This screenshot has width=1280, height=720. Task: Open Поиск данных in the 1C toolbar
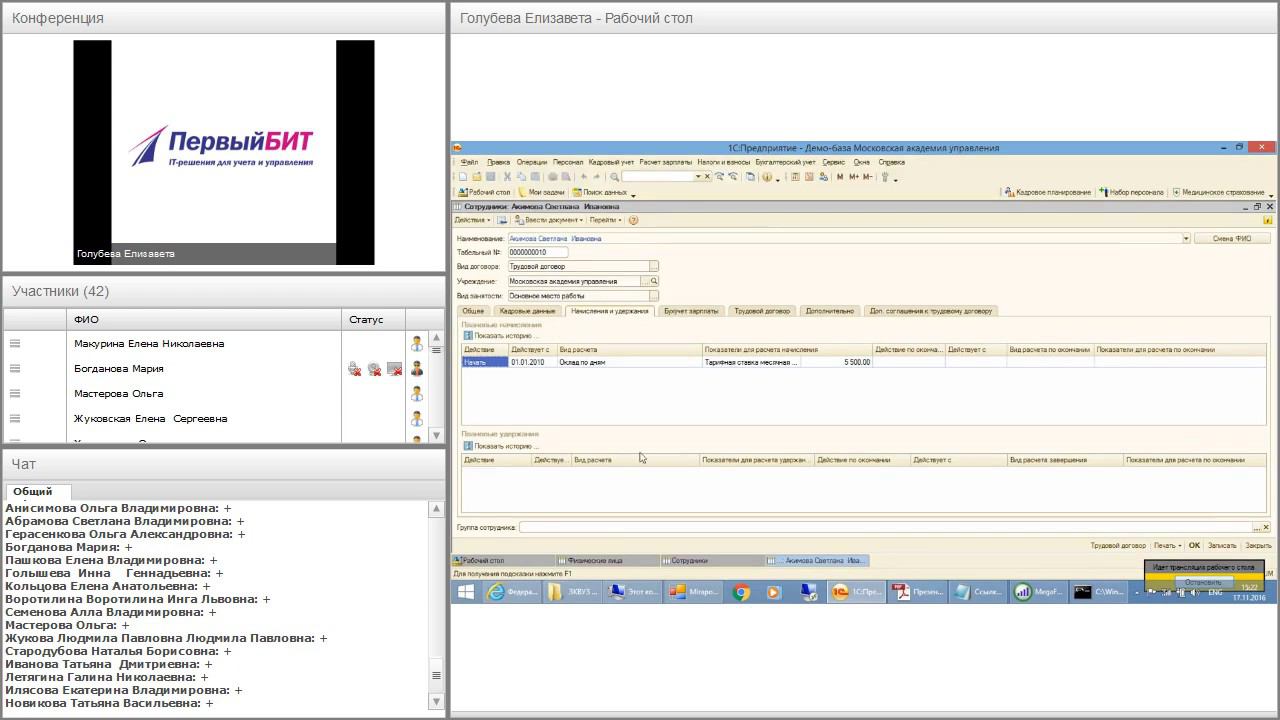click(x=600, y=192)
